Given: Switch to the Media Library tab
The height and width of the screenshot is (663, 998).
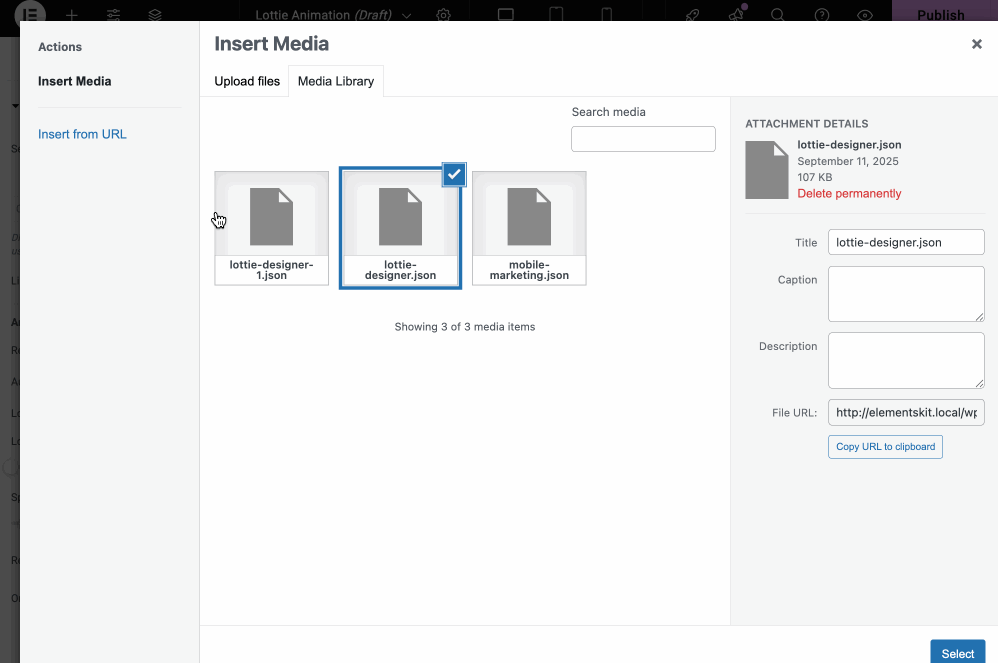Looking at the screenshot, I should [x=335, y=81].
